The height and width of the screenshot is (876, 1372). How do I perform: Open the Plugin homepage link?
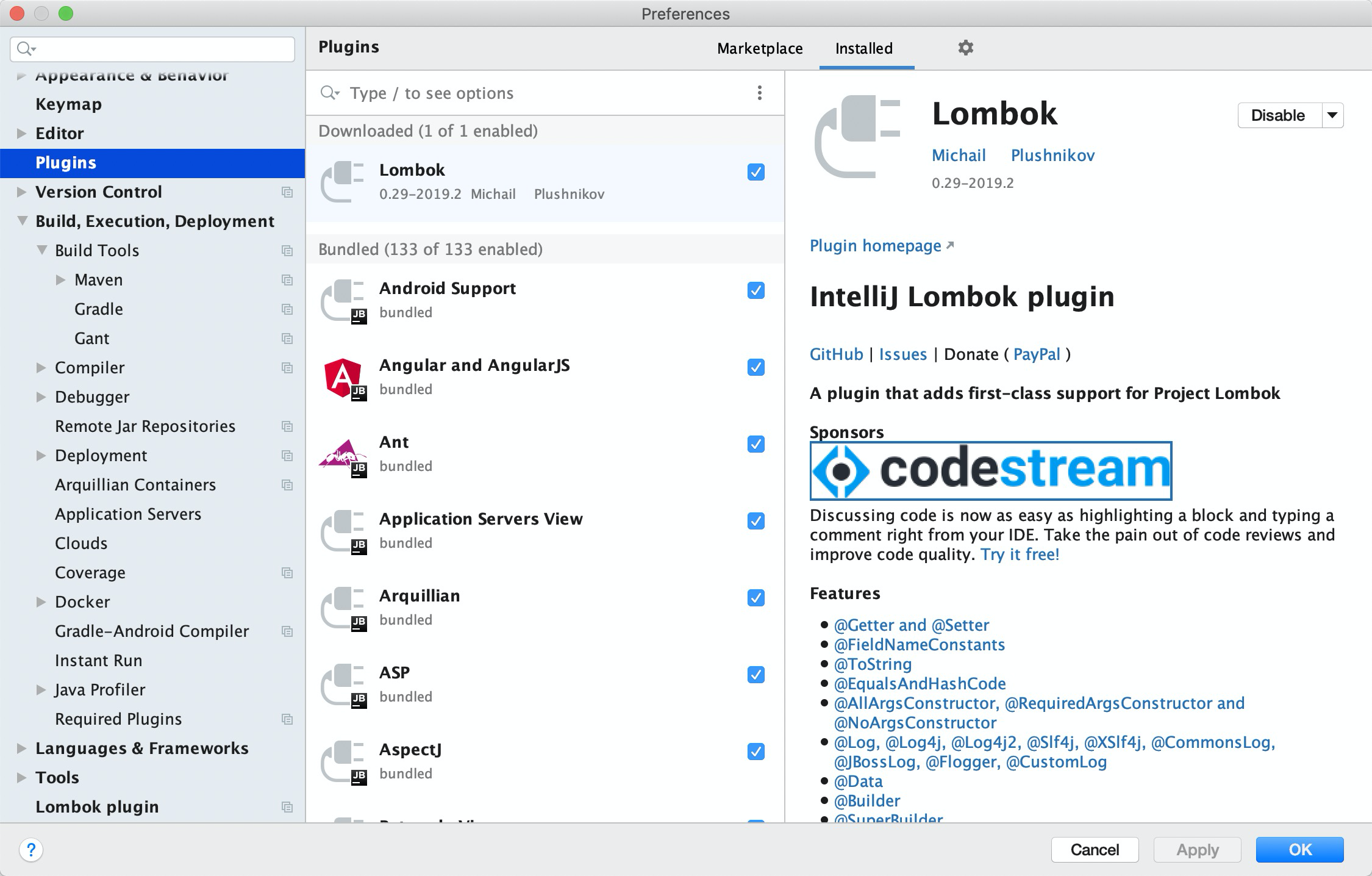pyautogui.click(x=882, y=246)
